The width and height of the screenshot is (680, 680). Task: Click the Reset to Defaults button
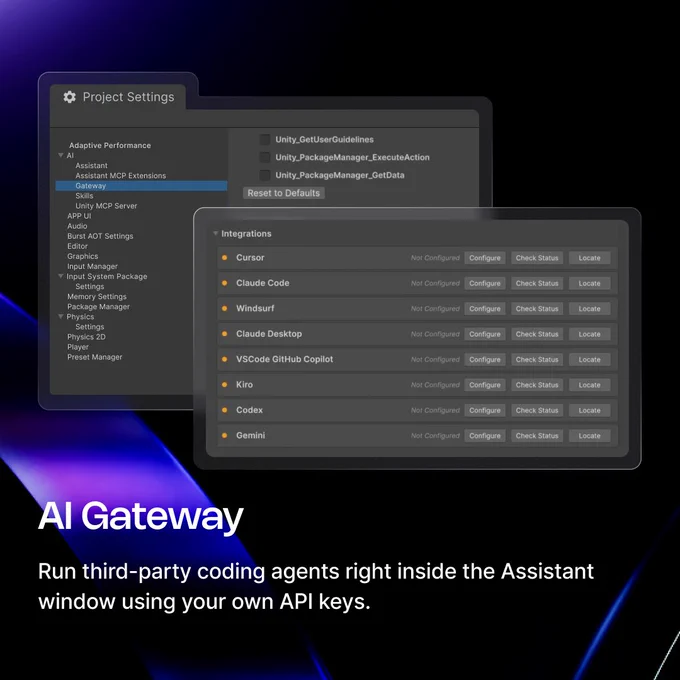point(284,193)
